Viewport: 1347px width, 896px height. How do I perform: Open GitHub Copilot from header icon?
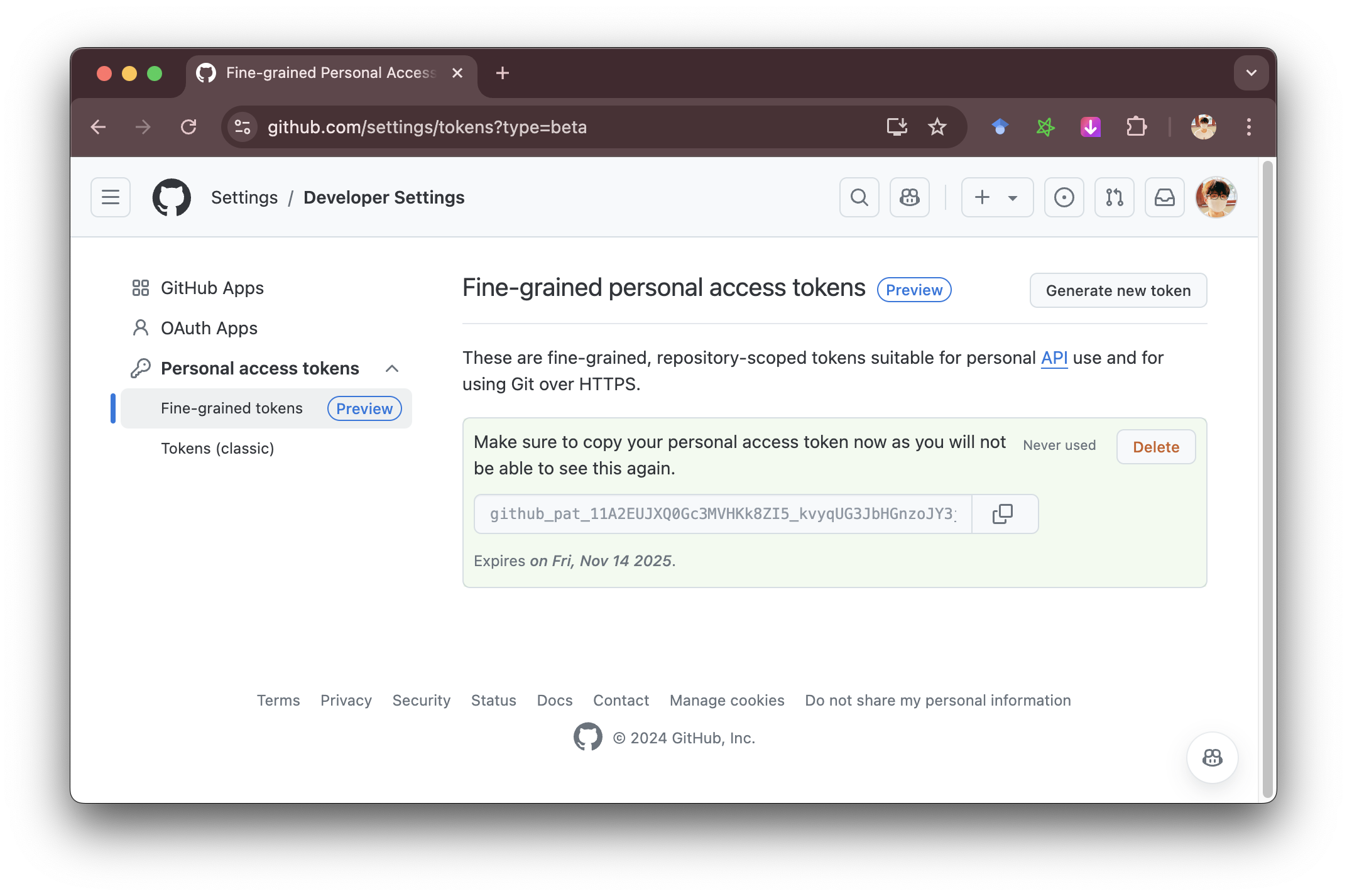pos(909,197)
